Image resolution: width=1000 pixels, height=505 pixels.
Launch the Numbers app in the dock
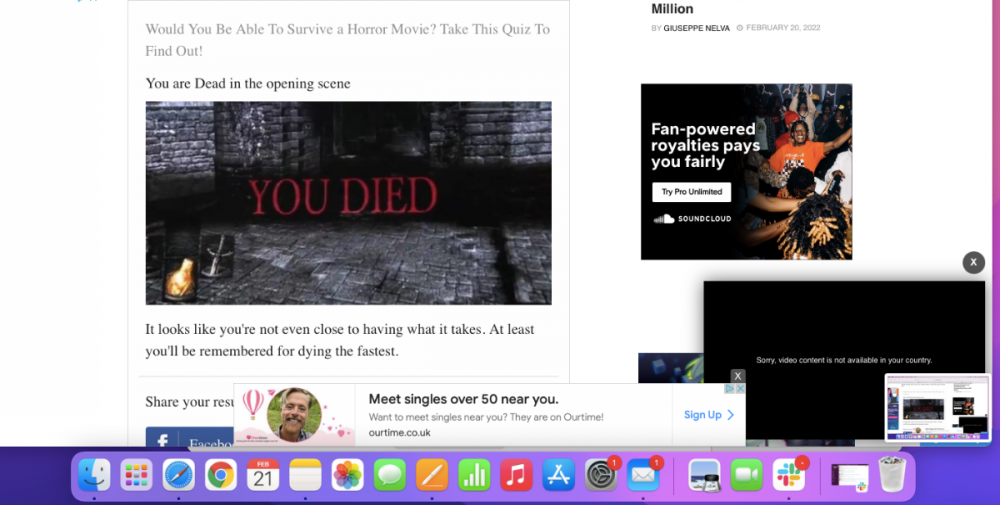click(x=474, y=475)
